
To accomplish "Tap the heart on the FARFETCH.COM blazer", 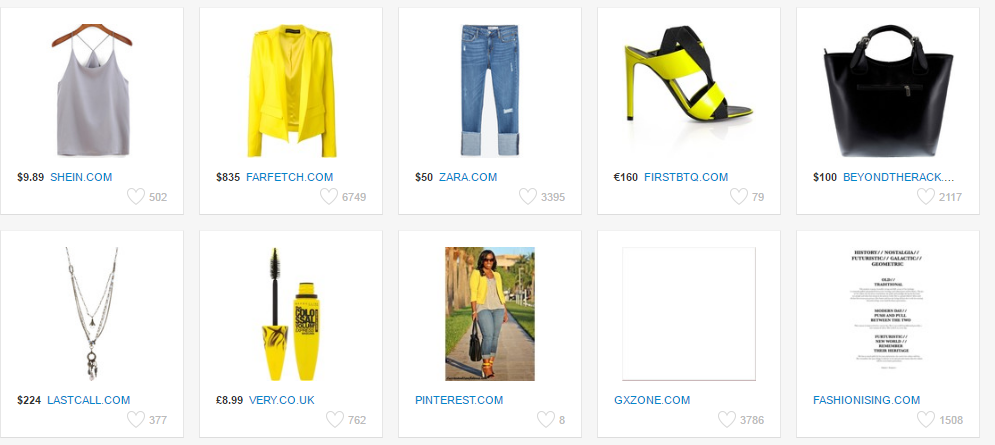I will click(329, 196).
